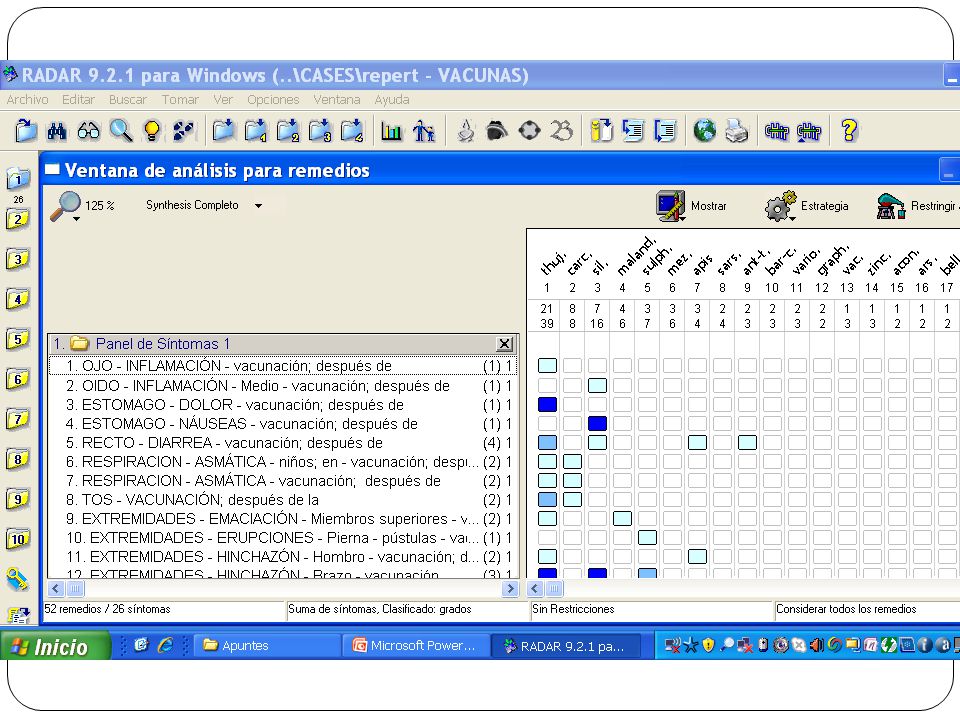The image size is (960, 720).
Task: Open the bar chart analysis icon
Action: [x=391, y=130]
